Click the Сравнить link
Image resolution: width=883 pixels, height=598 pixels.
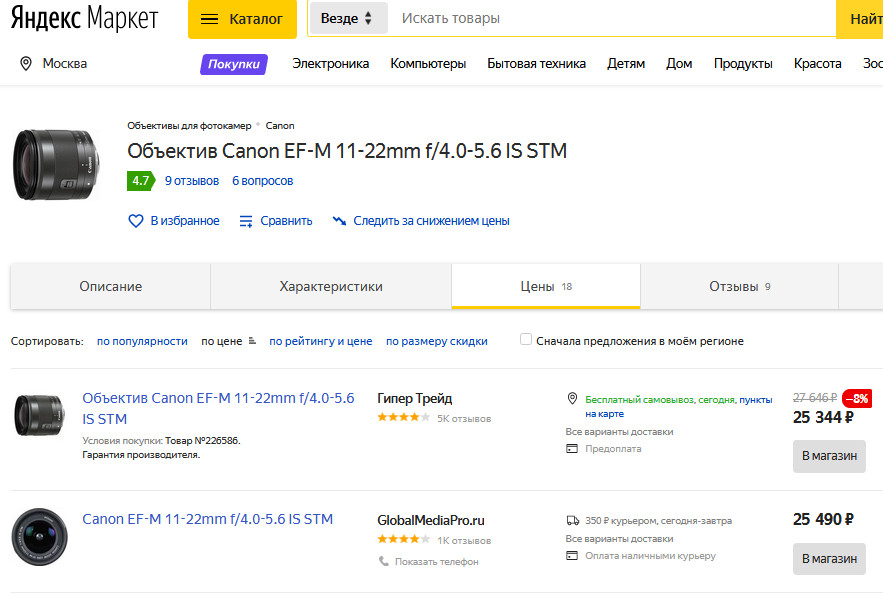[286, 221]
